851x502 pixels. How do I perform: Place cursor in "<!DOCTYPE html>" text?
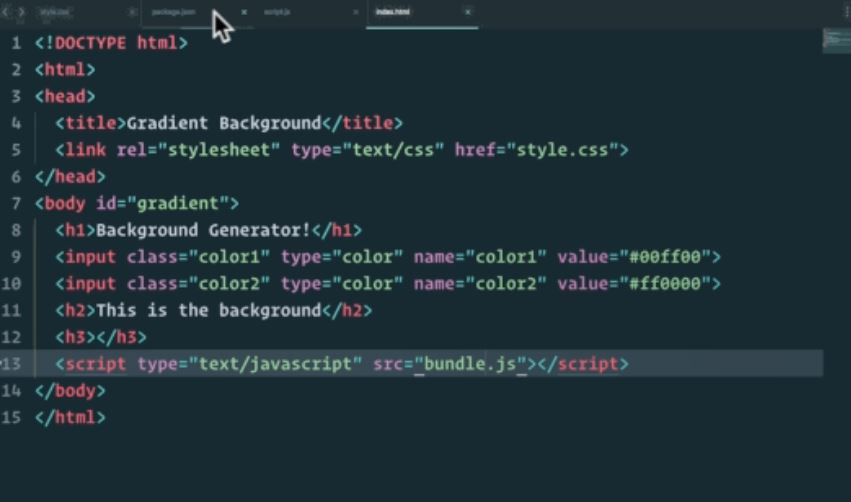point(111,43)
